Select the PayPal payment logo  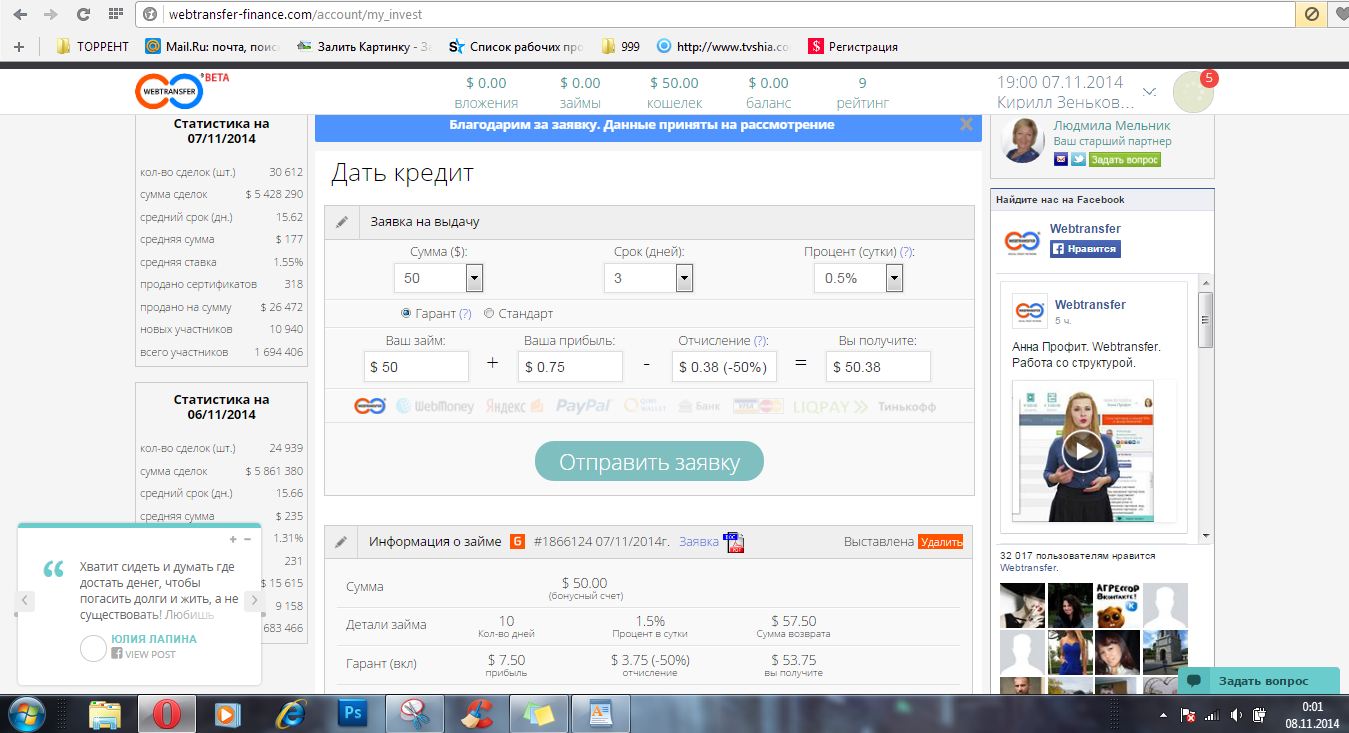[x=583, y=406]
